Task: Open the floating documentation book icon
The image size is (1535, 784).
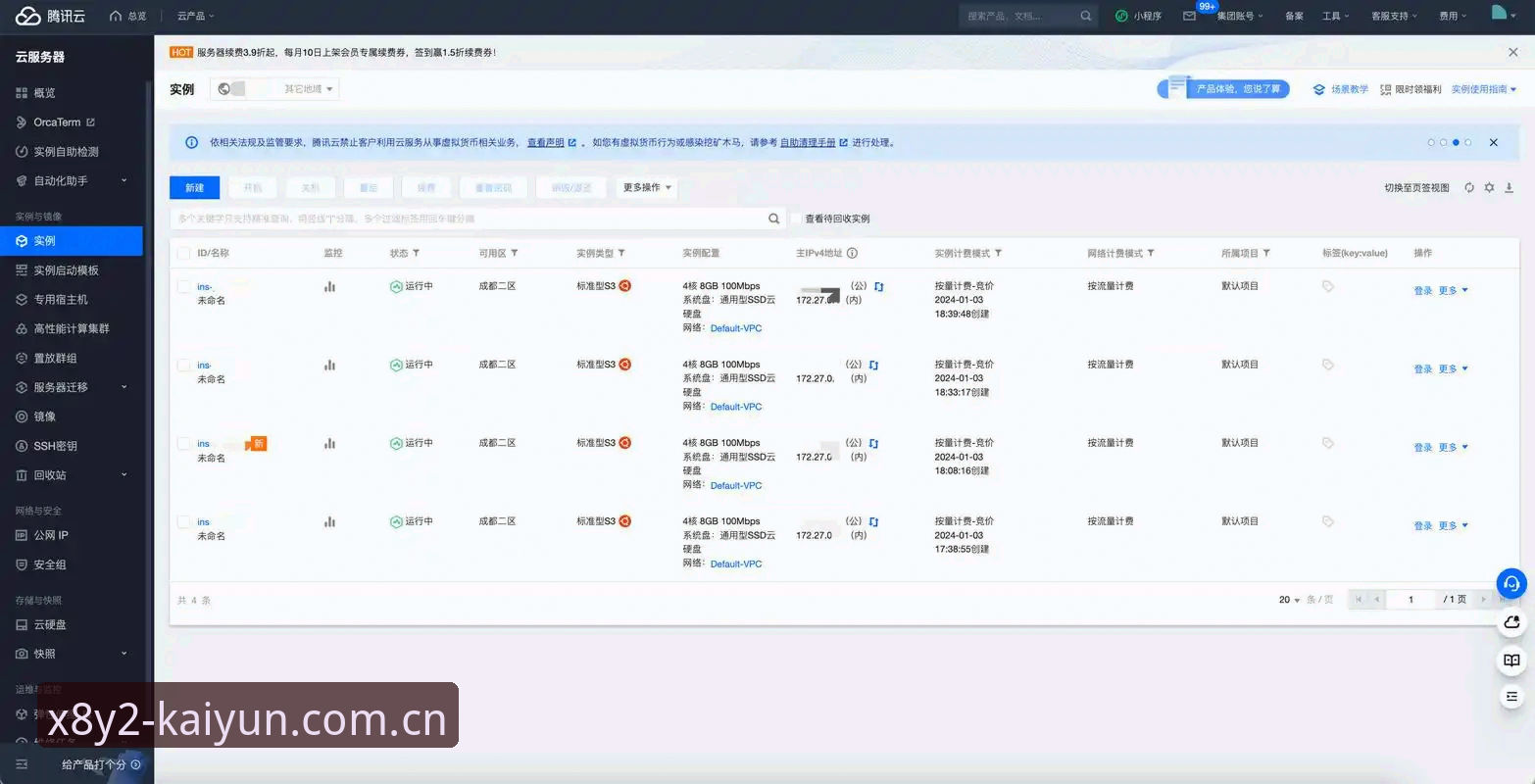Action: click(x=1511, y=661)
